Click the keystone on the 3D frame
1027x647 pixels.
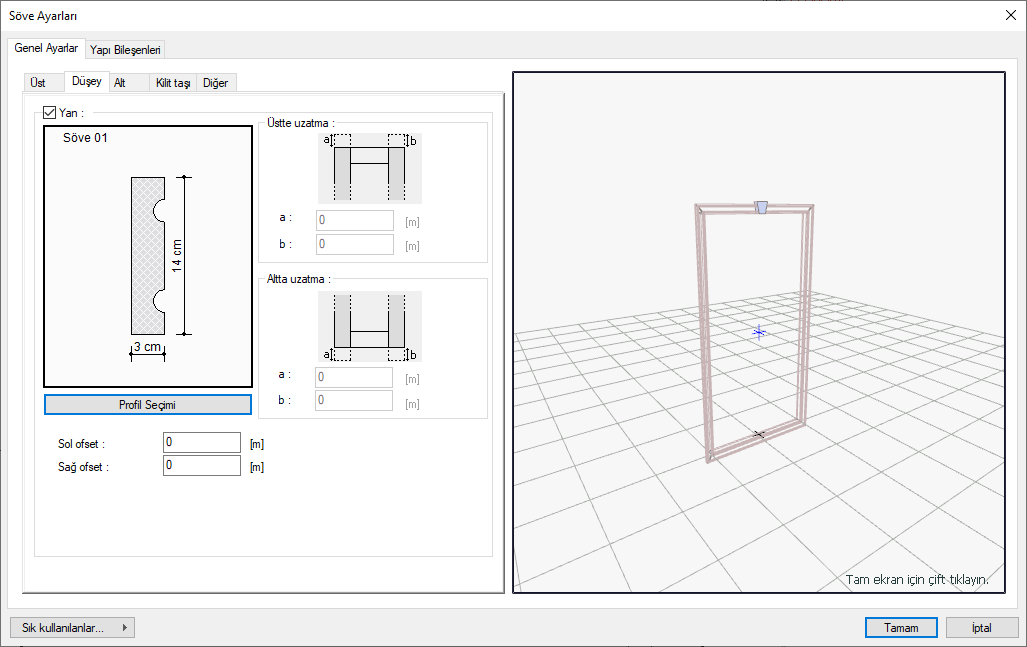pos(760,207)
